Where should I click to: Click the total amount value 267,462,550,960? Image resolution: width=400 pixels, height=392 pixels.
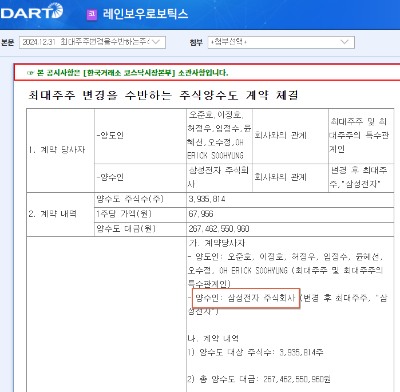[x=219, y=229]
